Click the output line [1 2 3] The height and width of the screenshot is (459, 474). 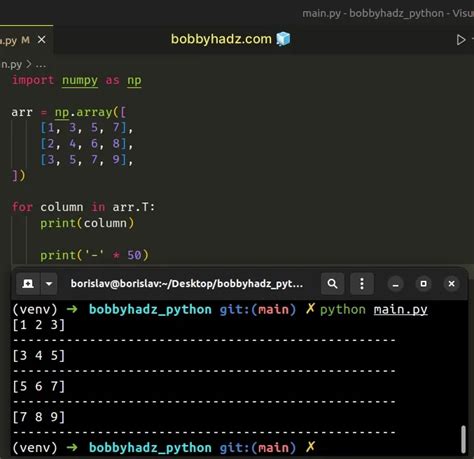(x=39, y=325)
